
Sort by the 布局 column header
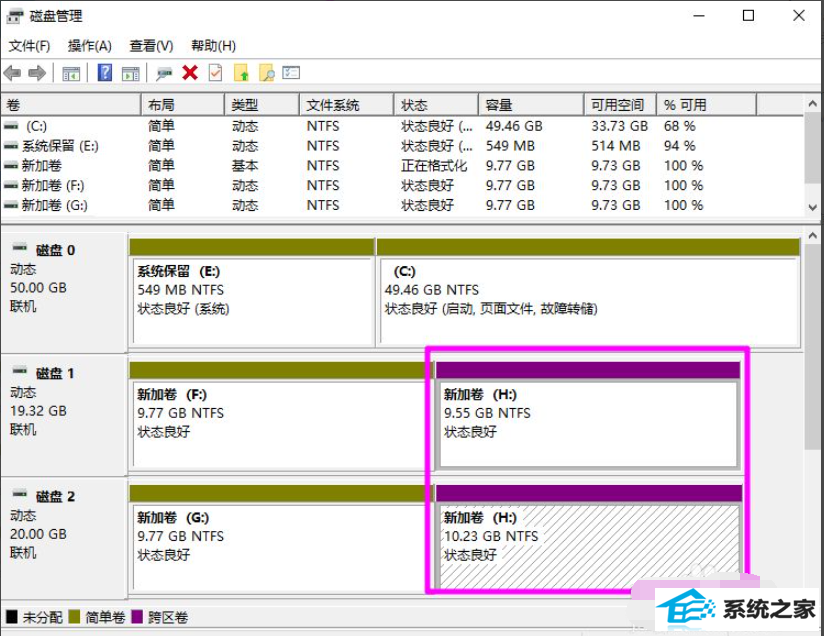tap(183, 105)
